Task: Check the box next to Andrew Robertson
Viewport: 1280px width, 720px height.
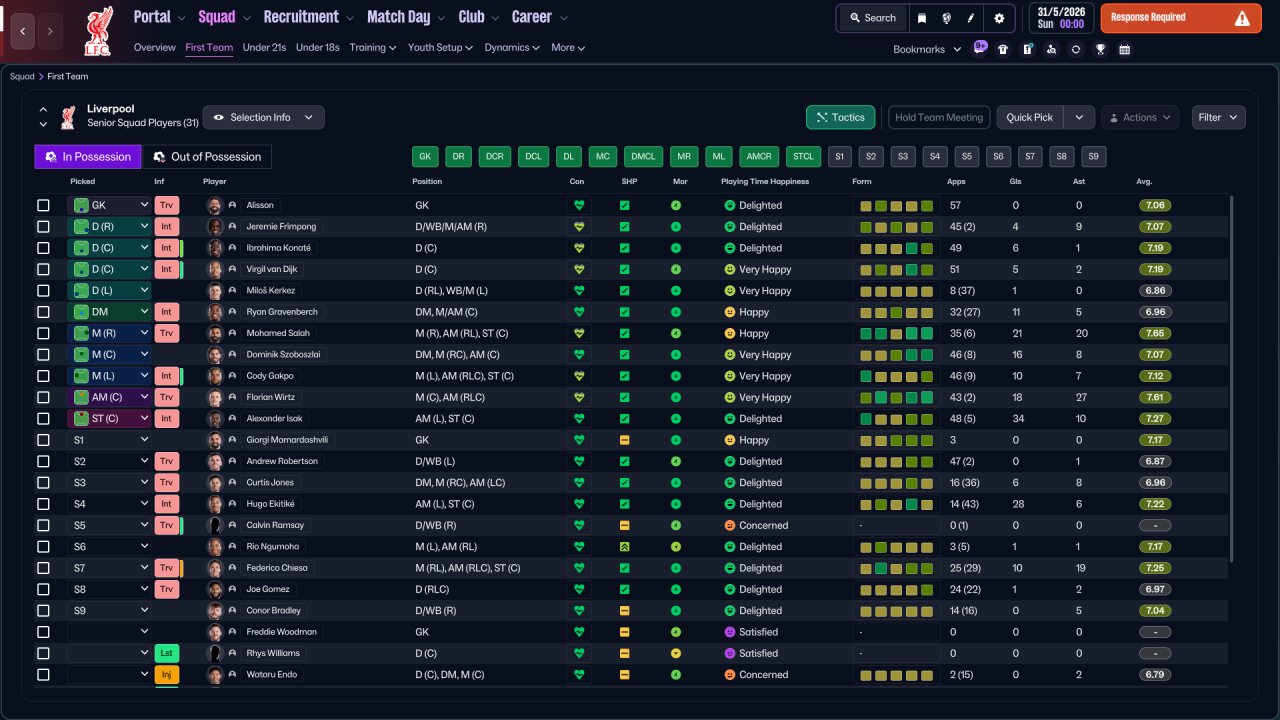Action: tap(43, 461)
